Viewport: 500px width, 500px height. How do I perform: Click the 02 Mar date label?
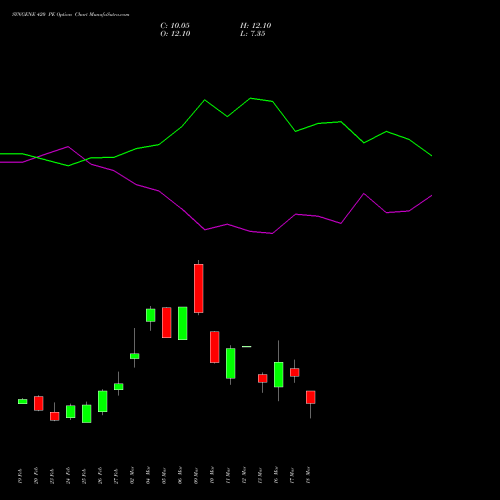pos(132,475)
